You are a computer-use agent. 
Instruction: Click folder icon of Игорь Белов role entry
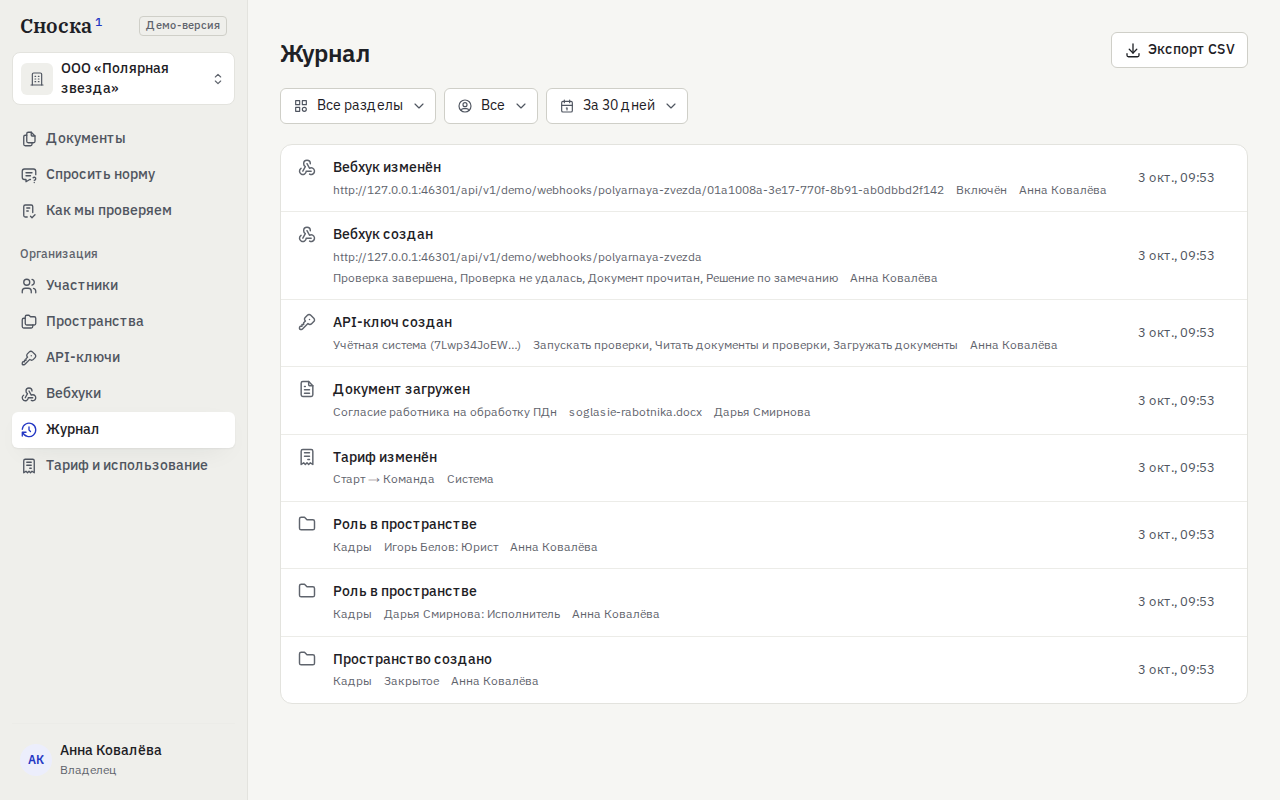point(307,524)
